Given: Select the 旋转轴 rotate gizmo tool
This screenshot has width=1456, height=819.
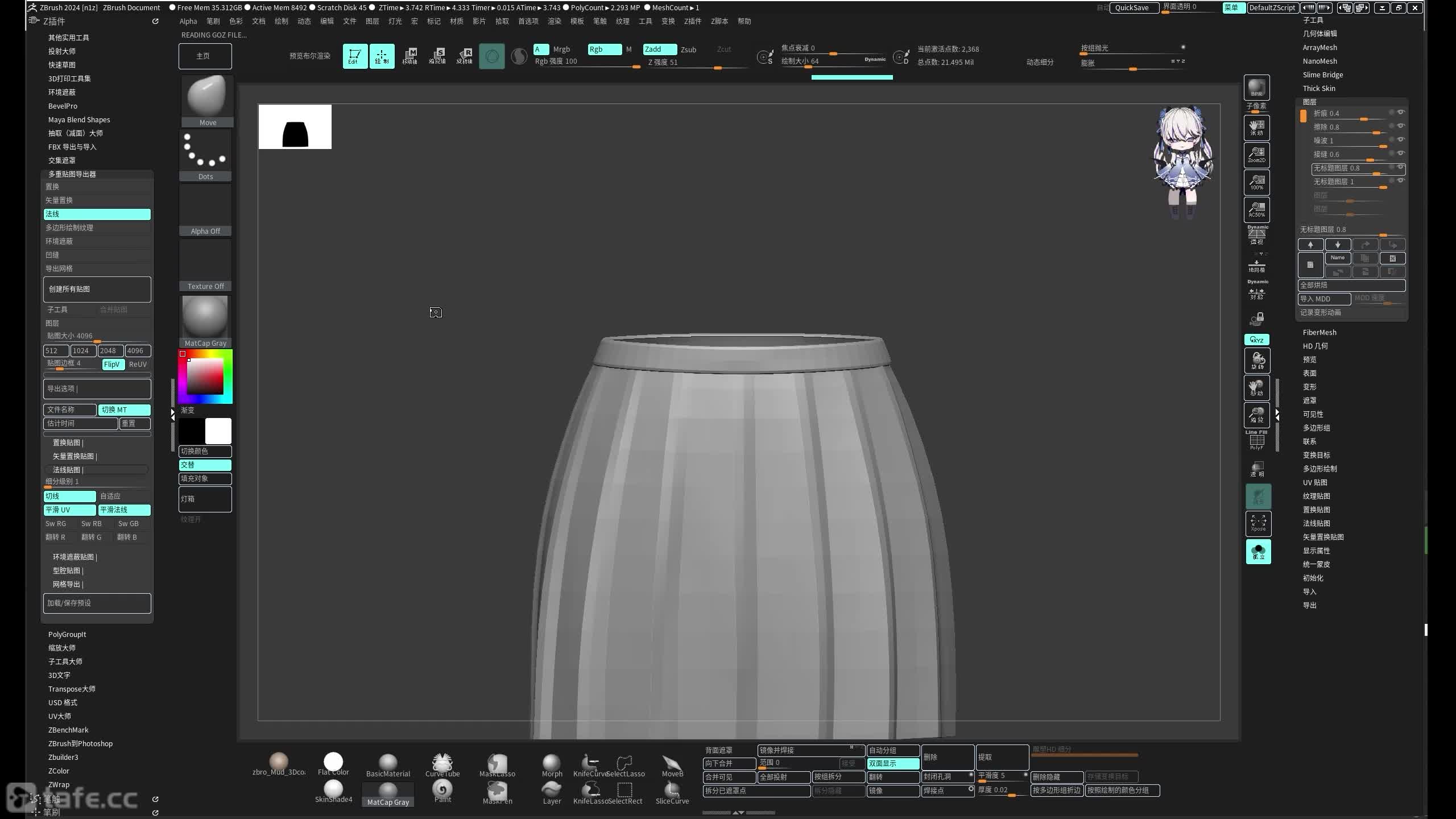Looking at the screenshot, I should pyautogui.click(x=464, y=56).
